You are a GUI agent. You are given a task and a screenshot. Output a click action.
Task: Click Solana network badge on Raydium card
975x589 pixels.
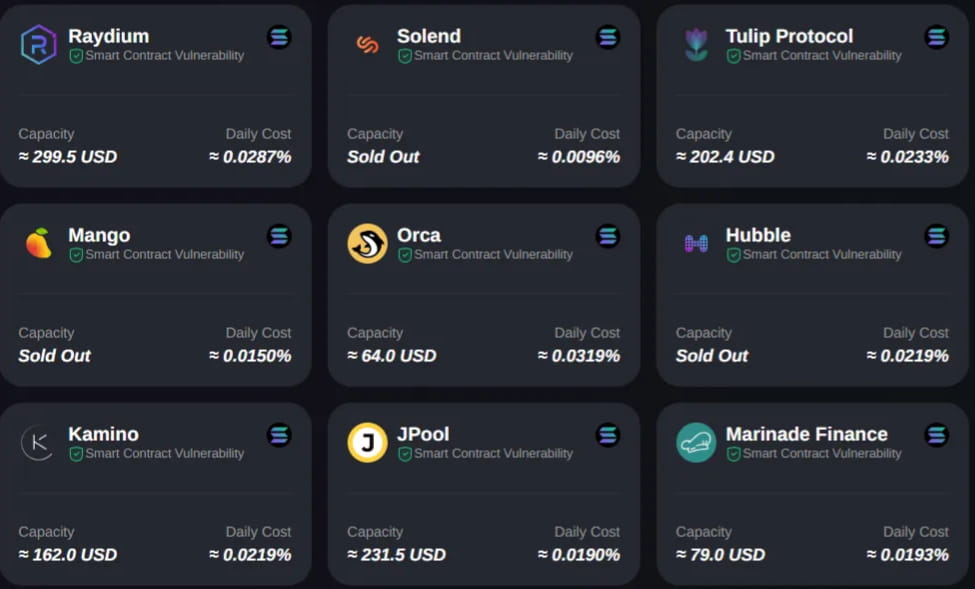[x=279, y=37]
